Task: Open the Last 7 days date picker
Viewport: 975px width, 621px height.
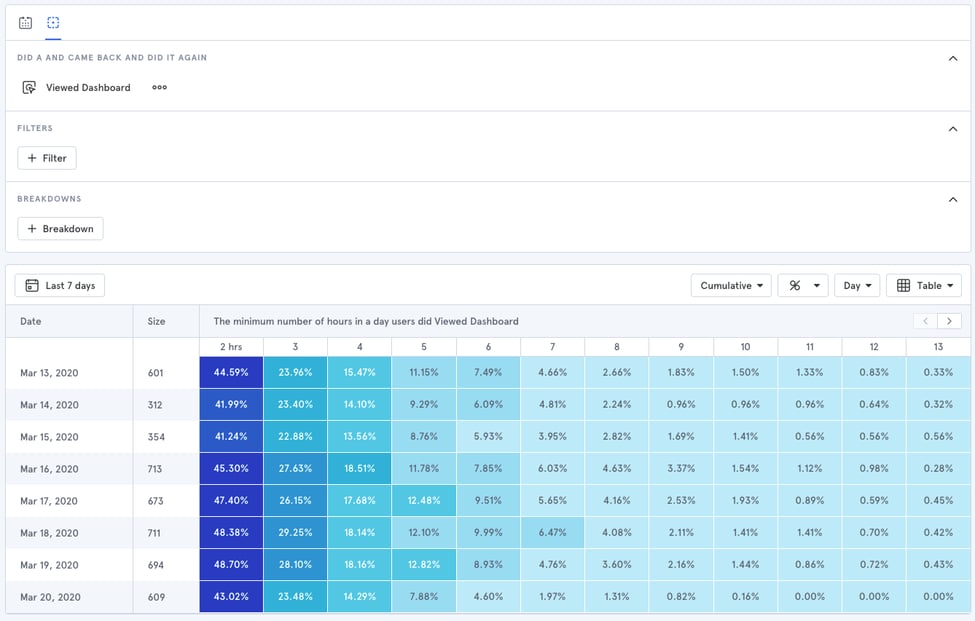Action: pos(59,285)
